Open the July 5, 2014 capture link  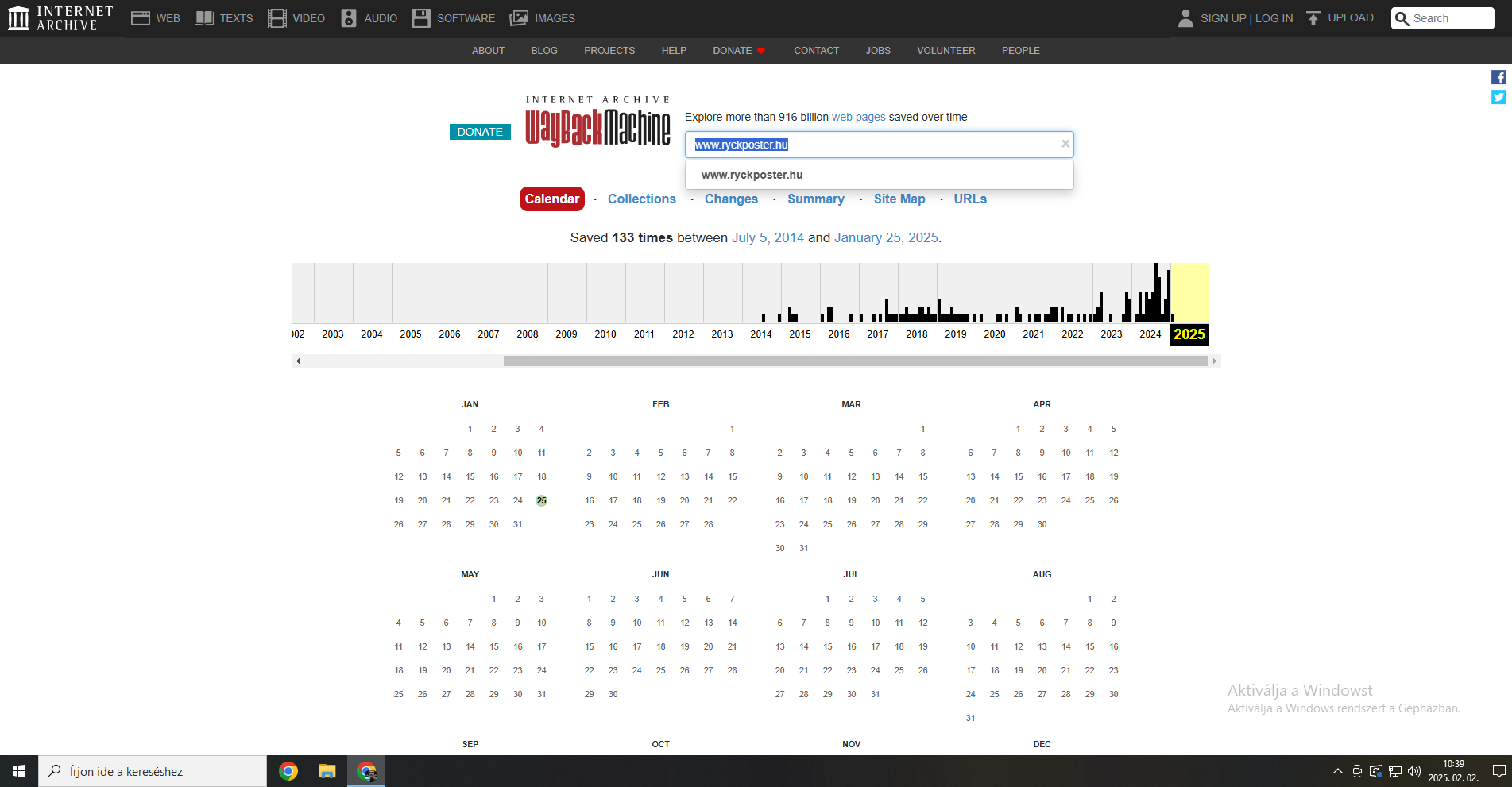point(768,237)
